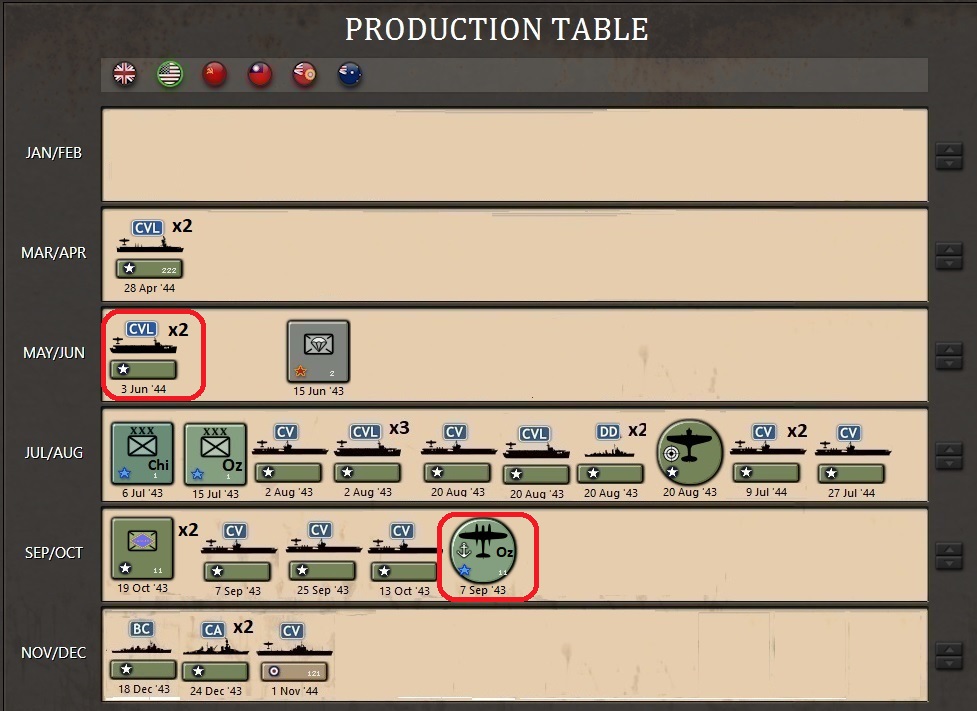Click the up arrow for the JUL/AUG row

coord(949,449)
